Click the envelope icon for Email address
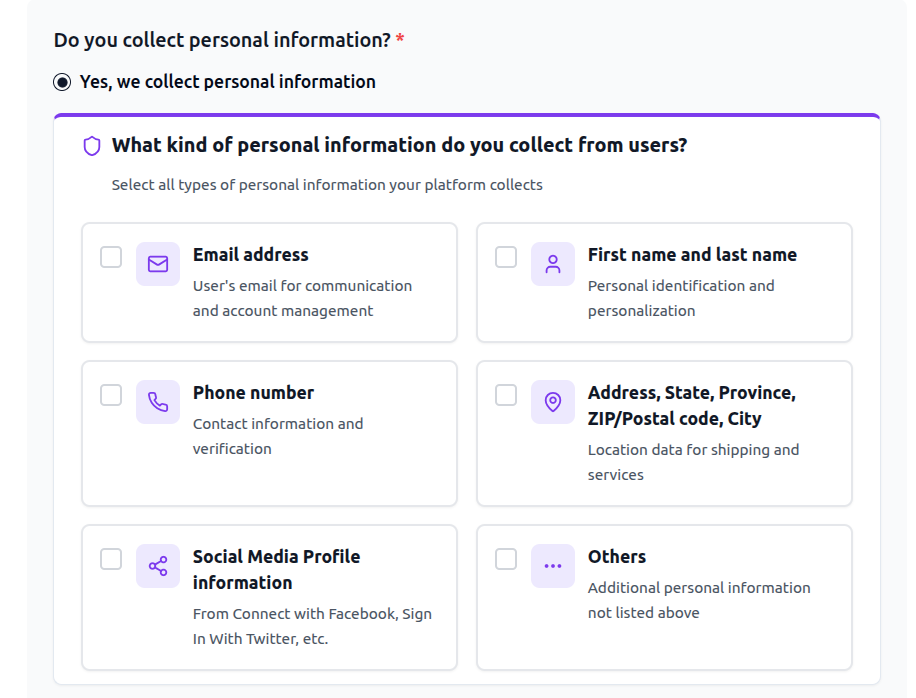 (158, 264)
